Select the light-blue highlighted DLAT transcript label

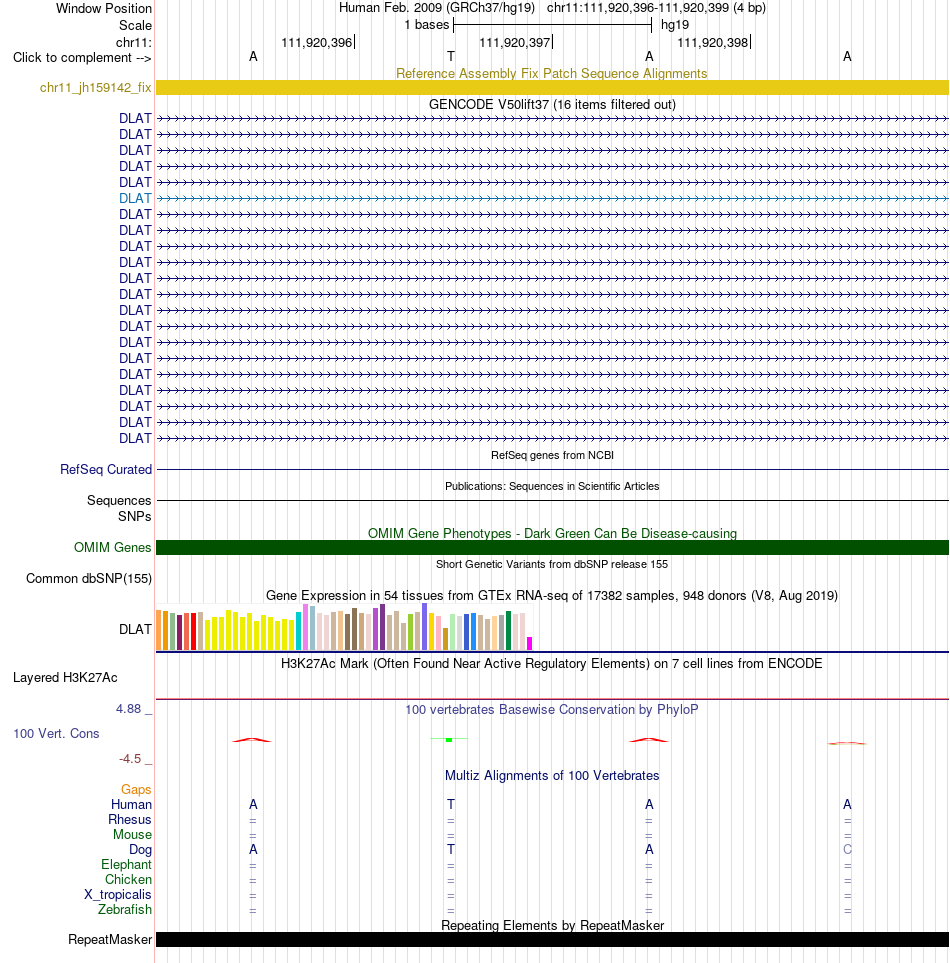[x=135, y=198]
